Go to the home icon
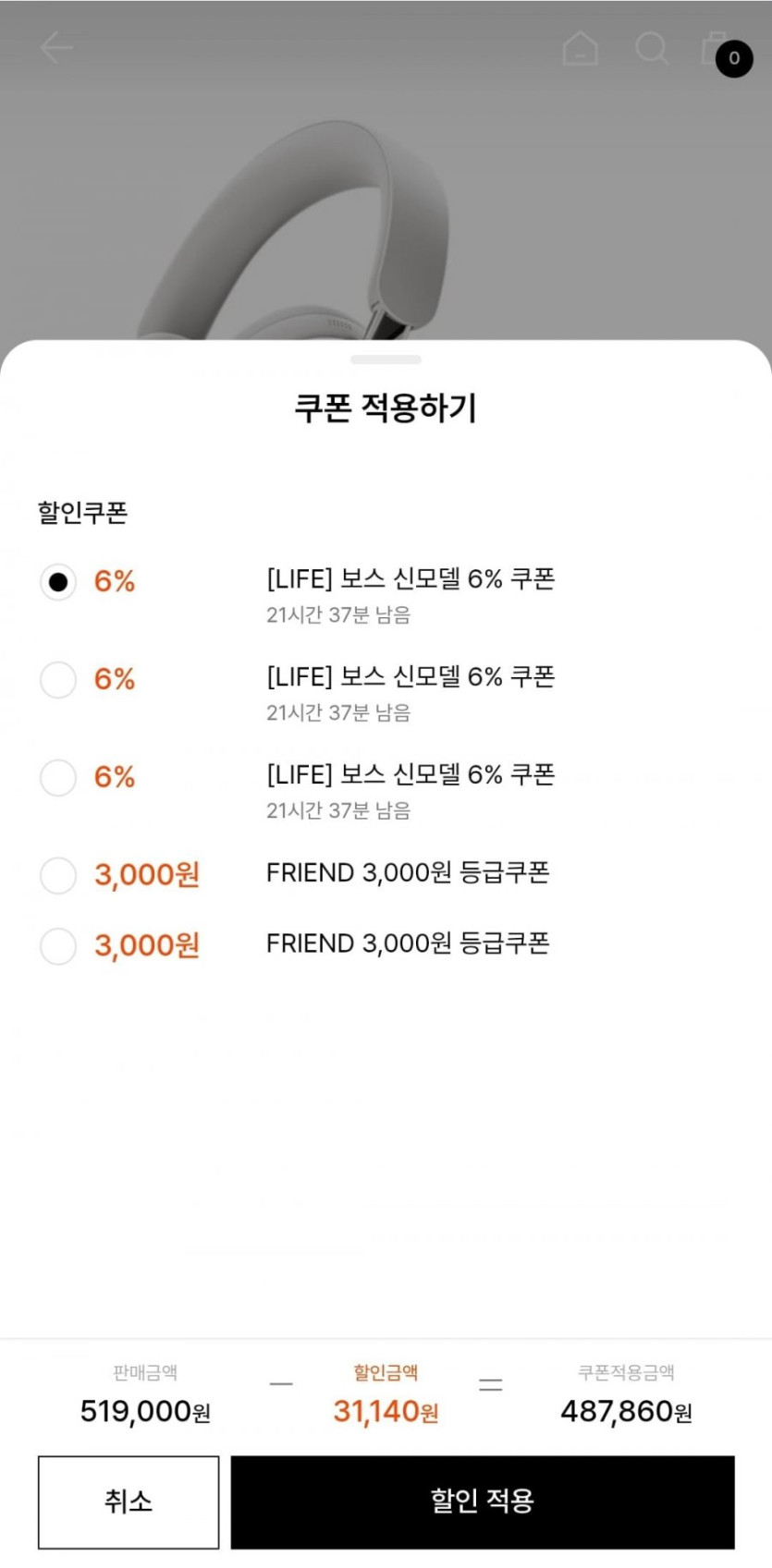 tap(581, 48)
